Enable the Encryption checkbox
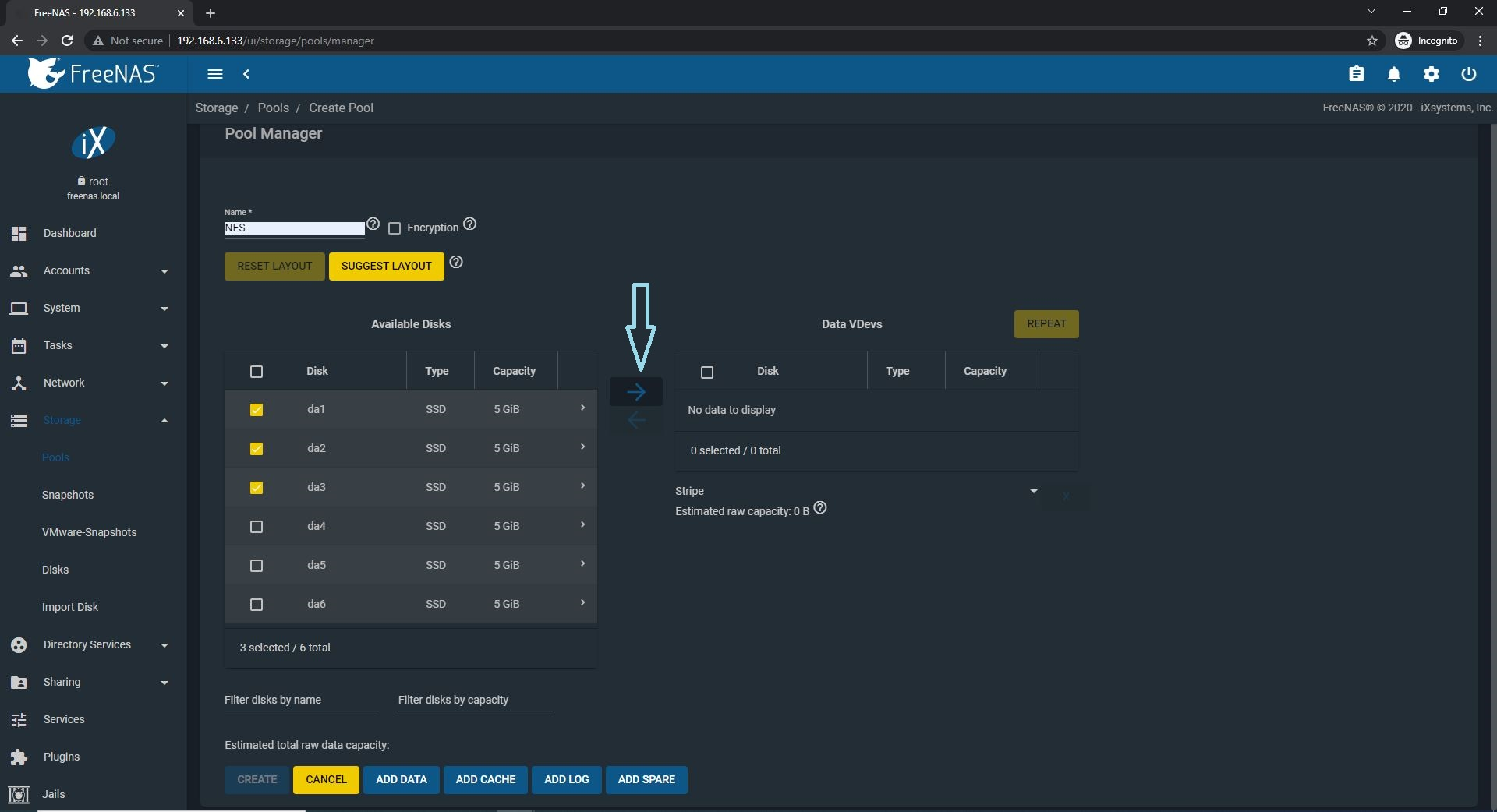Screen dimensions: 1497x812 pyautogui.click(x=395, y=228)
